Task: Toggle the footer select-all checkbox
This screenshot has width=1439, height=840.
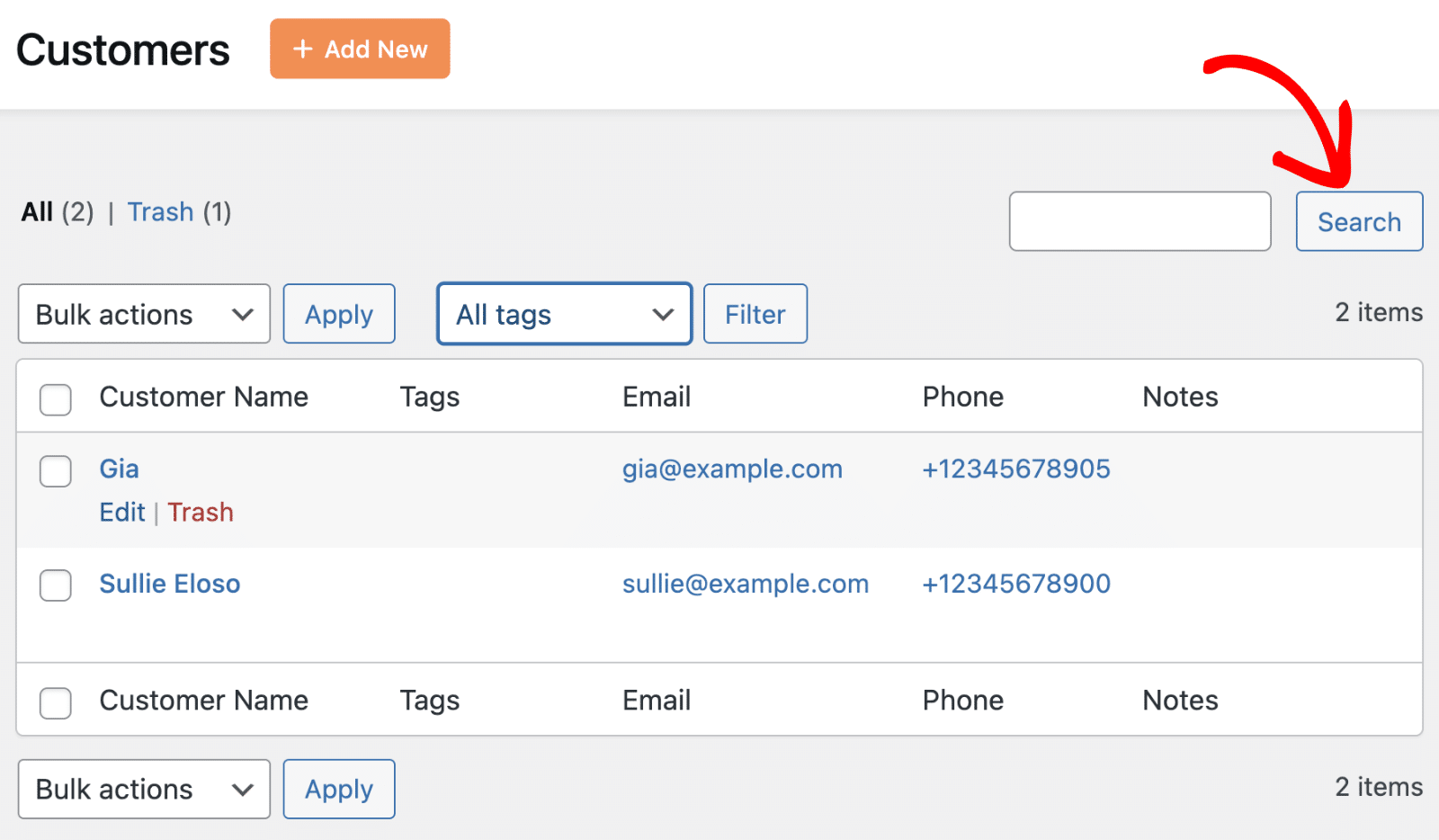Action: [56, 702]
